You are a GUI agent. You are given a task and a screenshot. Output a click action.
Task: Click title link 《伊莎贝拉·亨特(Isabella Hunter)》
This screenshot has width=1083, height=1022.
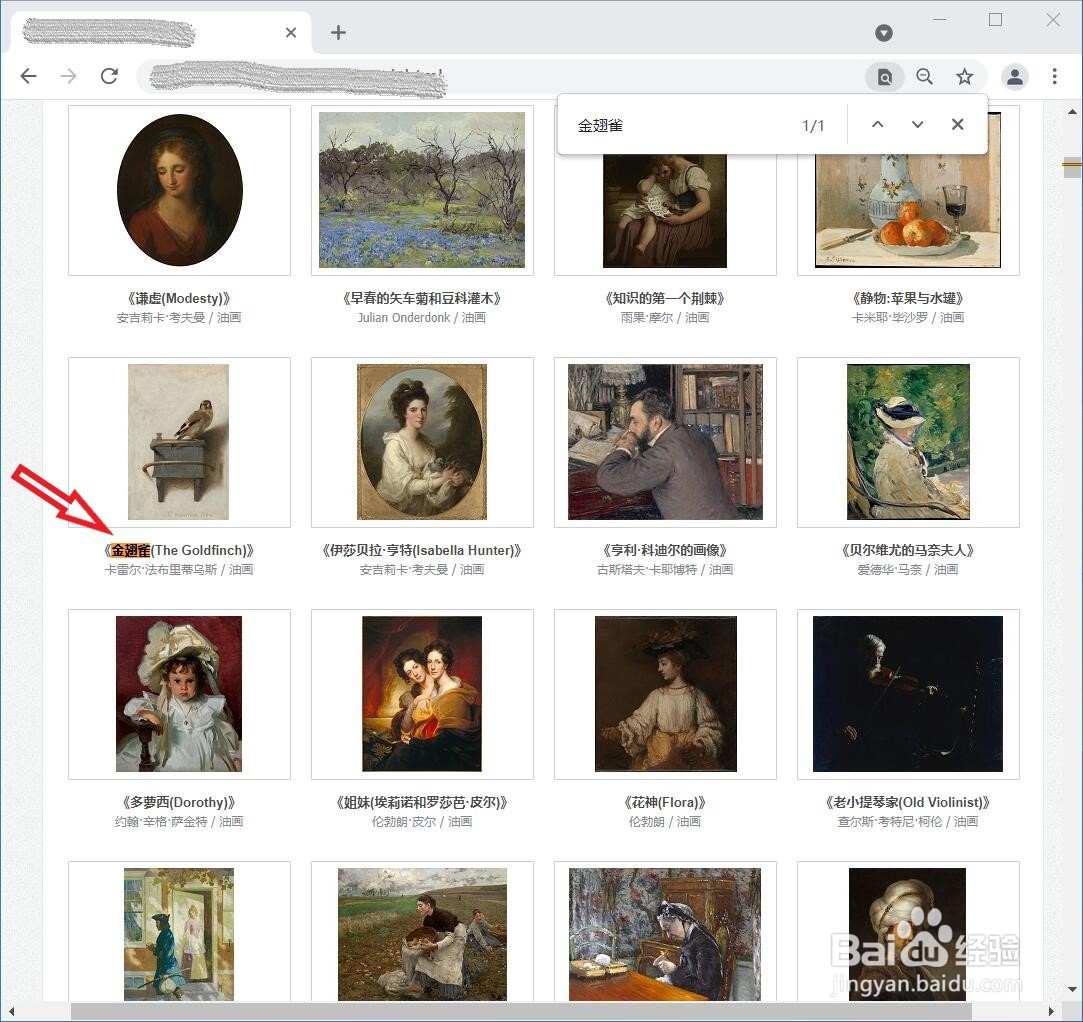pos(422,550)
